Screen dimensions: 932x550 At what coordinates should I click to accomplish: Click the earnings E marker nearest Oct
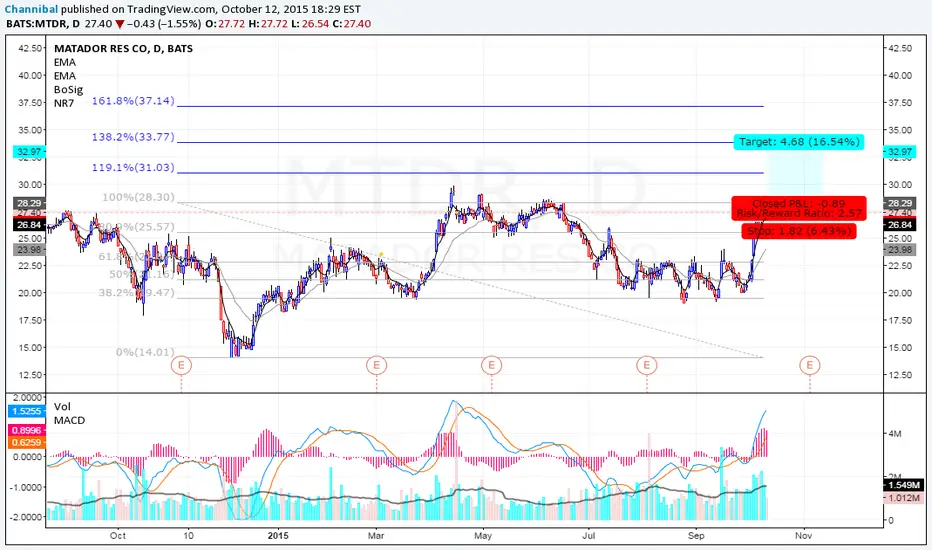point(181,364)
